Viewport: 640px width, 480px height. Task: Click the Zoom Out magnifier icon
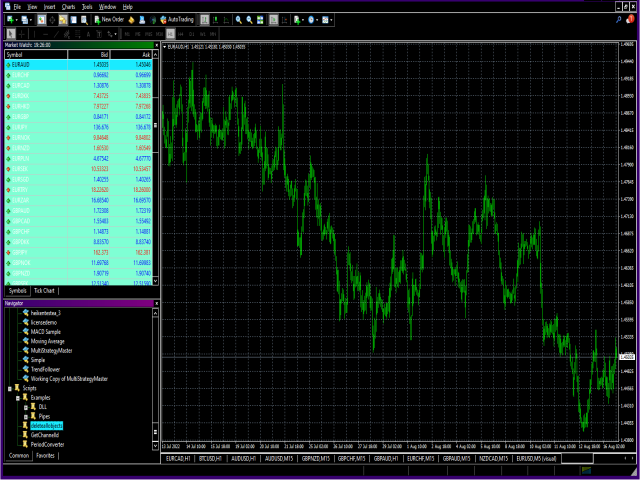coord(249,20)
